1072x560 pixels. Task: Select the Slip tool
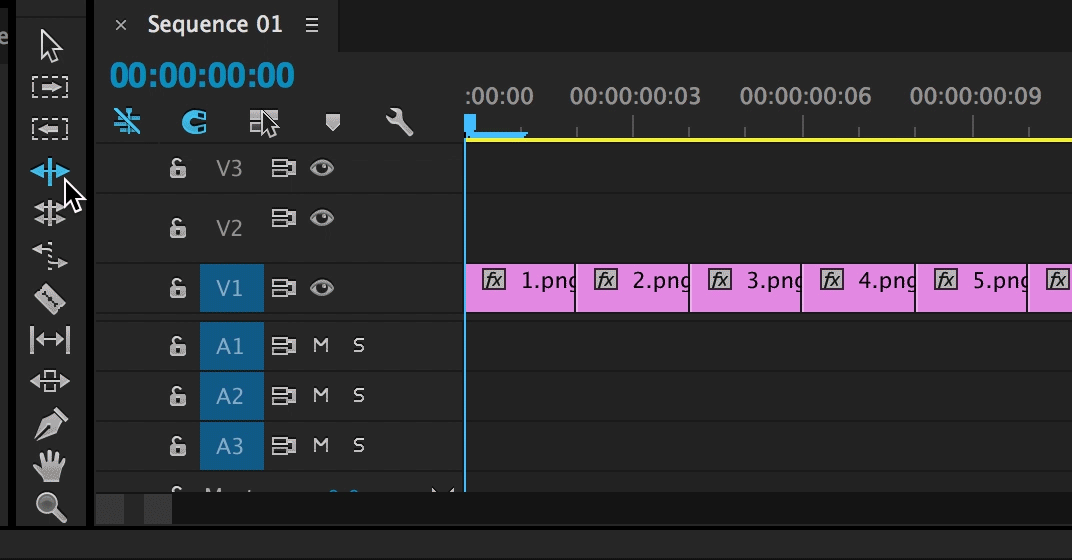click(x=50, y=340)
